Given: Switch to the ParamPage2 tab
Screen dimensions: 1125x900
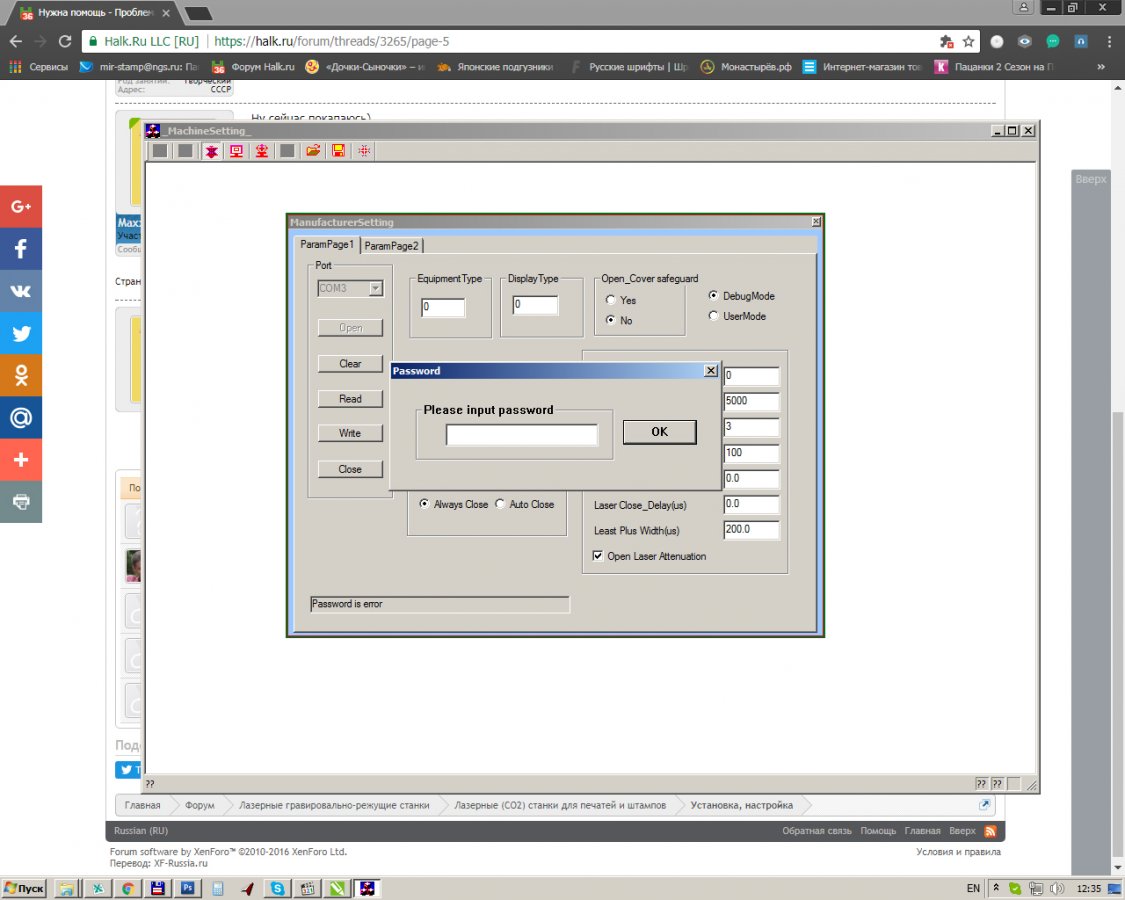Looking at the screenshot, I should tap(392, 246).
